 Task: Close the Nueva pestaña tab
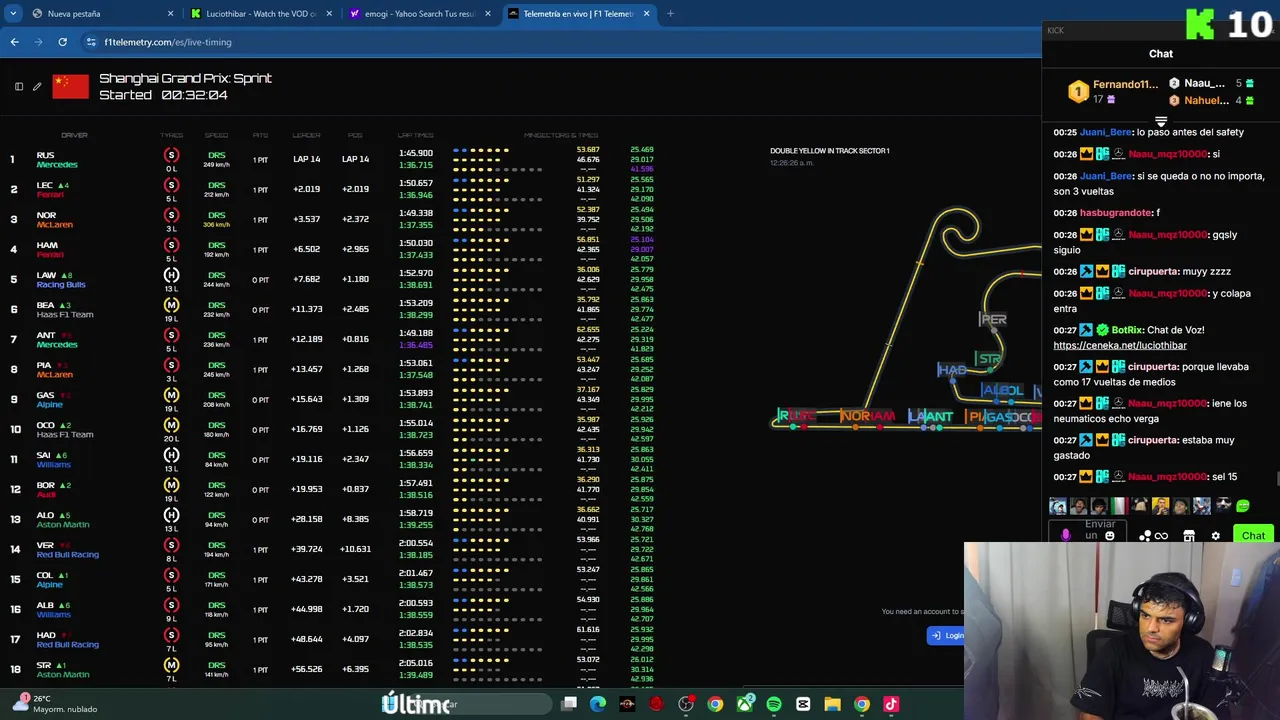click(170, 14)
